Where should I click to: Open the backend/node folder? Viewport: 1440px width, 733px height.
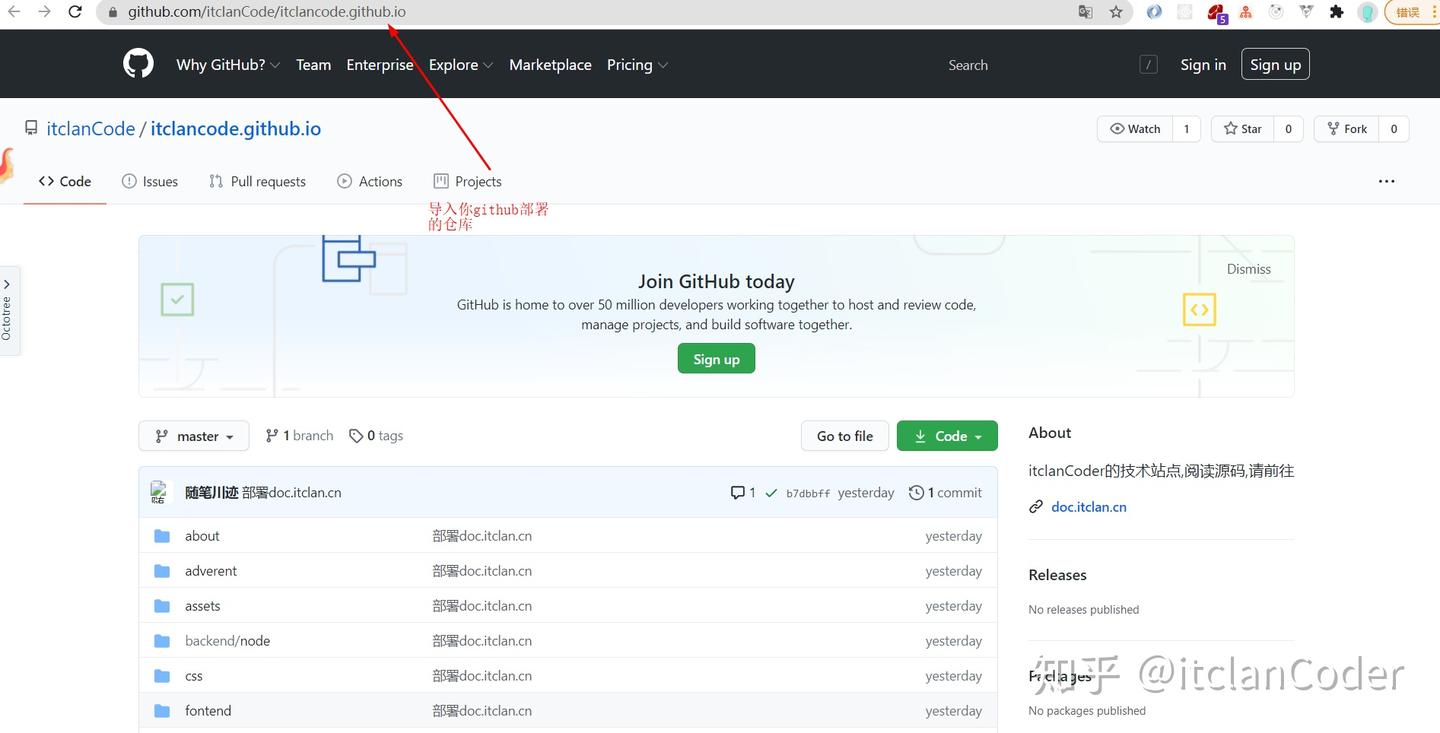point(227,641)
